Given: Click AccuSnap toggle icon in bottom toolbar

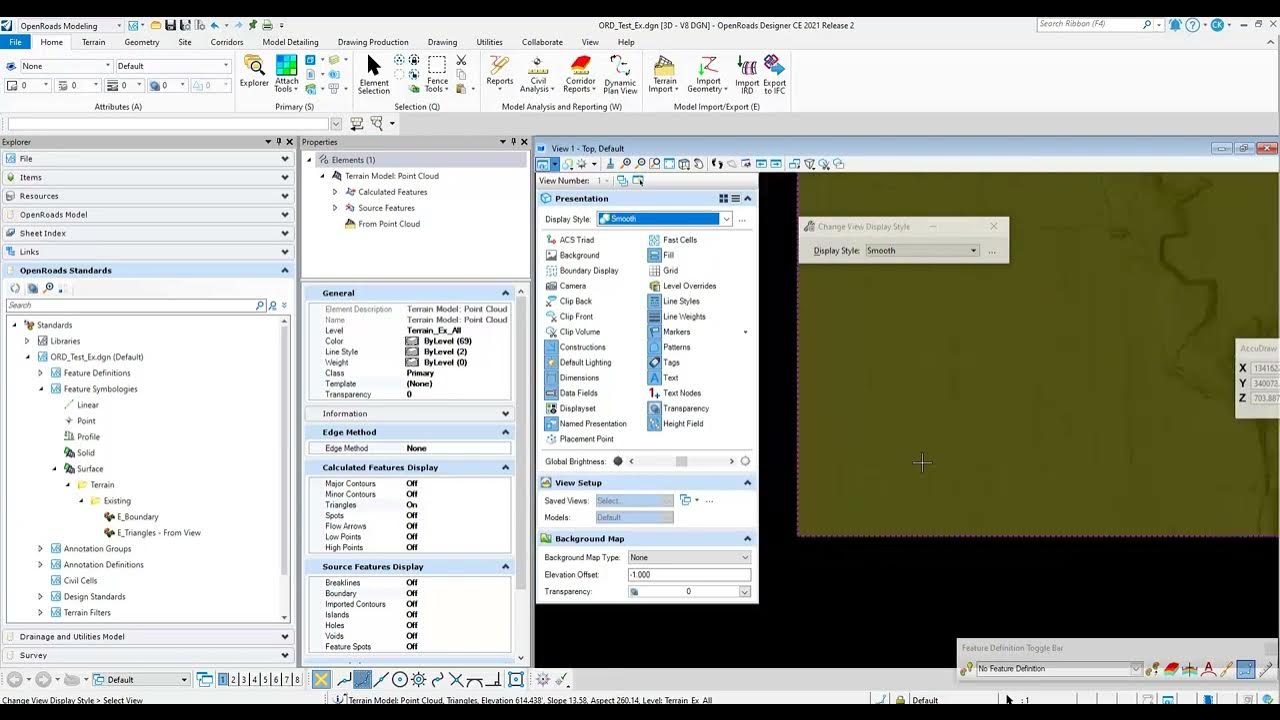Looking at the screenshot, I should (321, 680).
